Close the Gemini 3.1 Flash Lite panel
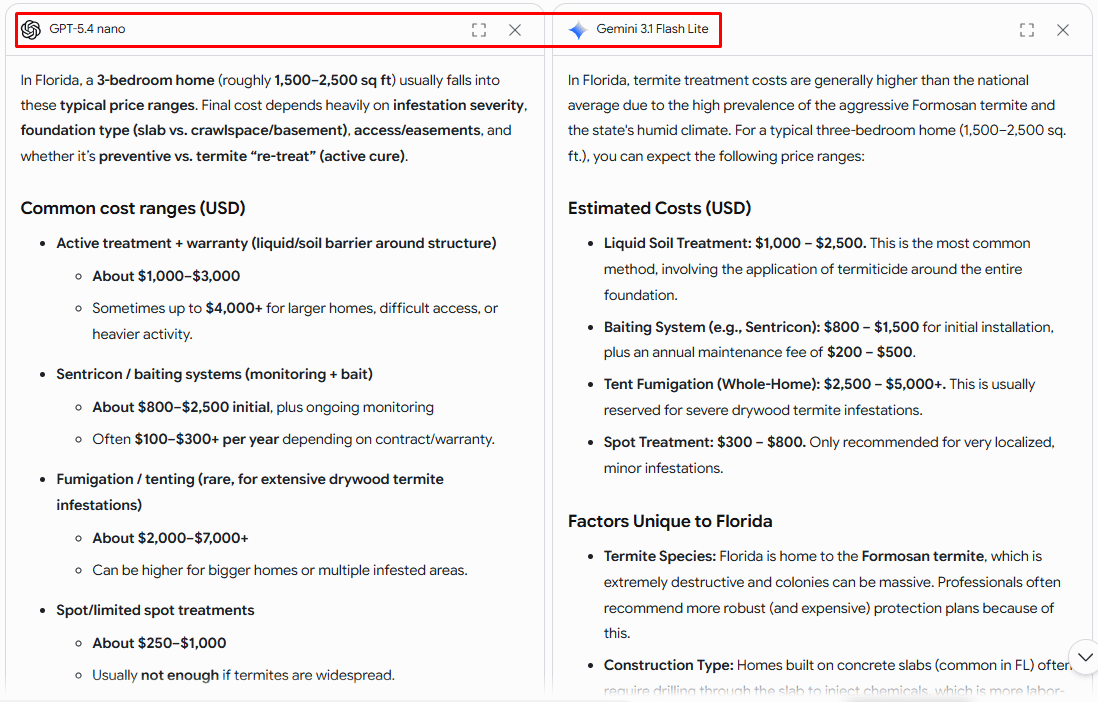The image size is (1098, 702). 1063,29
